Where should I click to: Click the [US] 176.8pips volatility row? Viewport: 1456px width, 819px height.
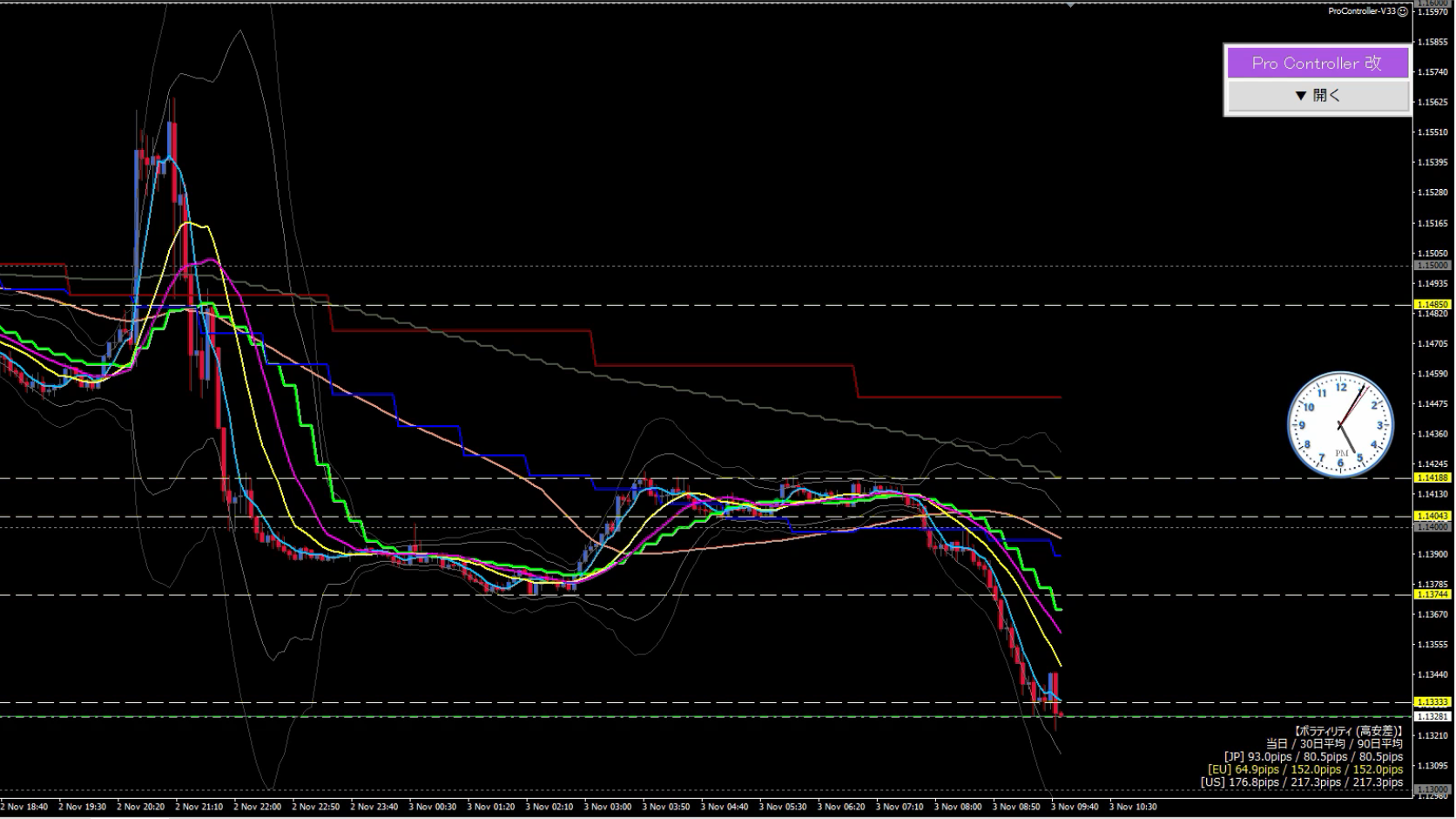1302,782
